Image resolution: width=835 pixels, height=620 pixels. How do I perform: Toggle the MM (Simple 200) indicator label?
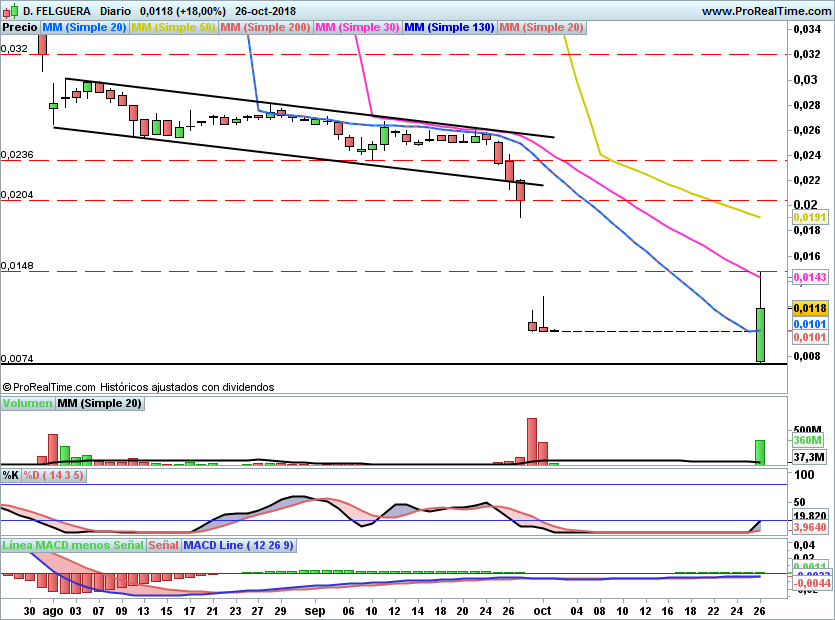click(264, 27)
